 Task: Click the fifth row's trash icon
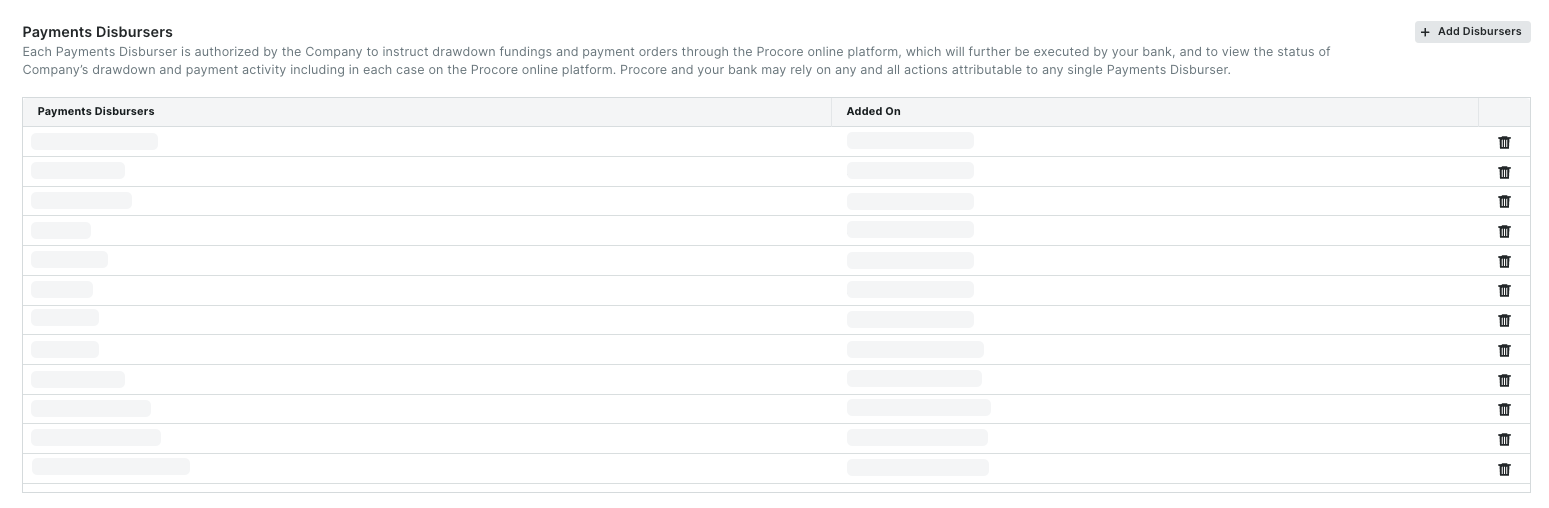click(1504, 261)
